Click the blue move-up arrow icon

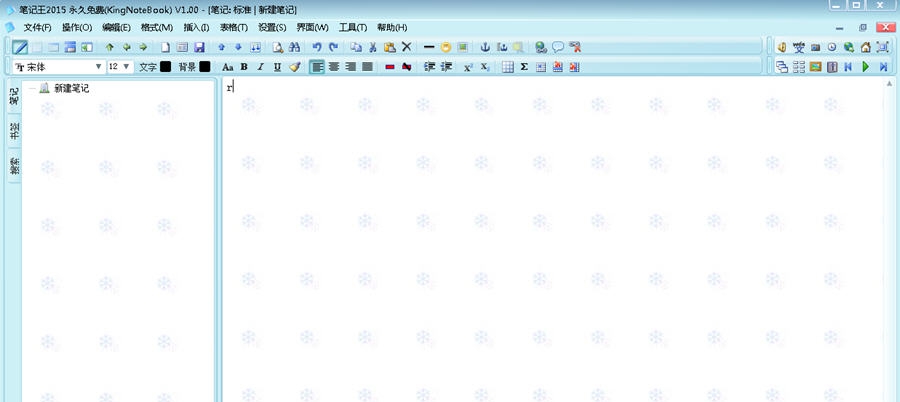222,47
